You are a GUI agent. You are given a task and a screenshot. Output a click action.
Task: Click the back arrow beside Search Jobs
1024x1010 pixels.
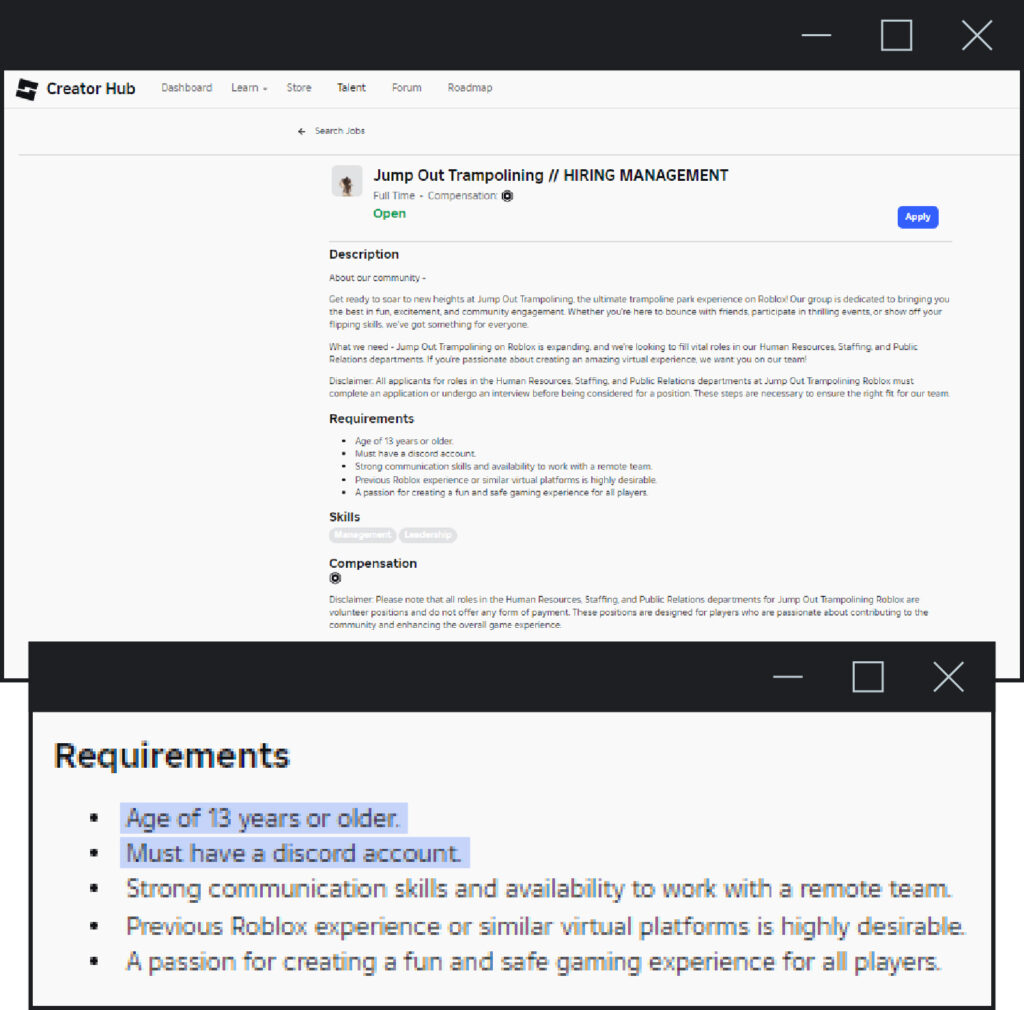pos(302,131)
